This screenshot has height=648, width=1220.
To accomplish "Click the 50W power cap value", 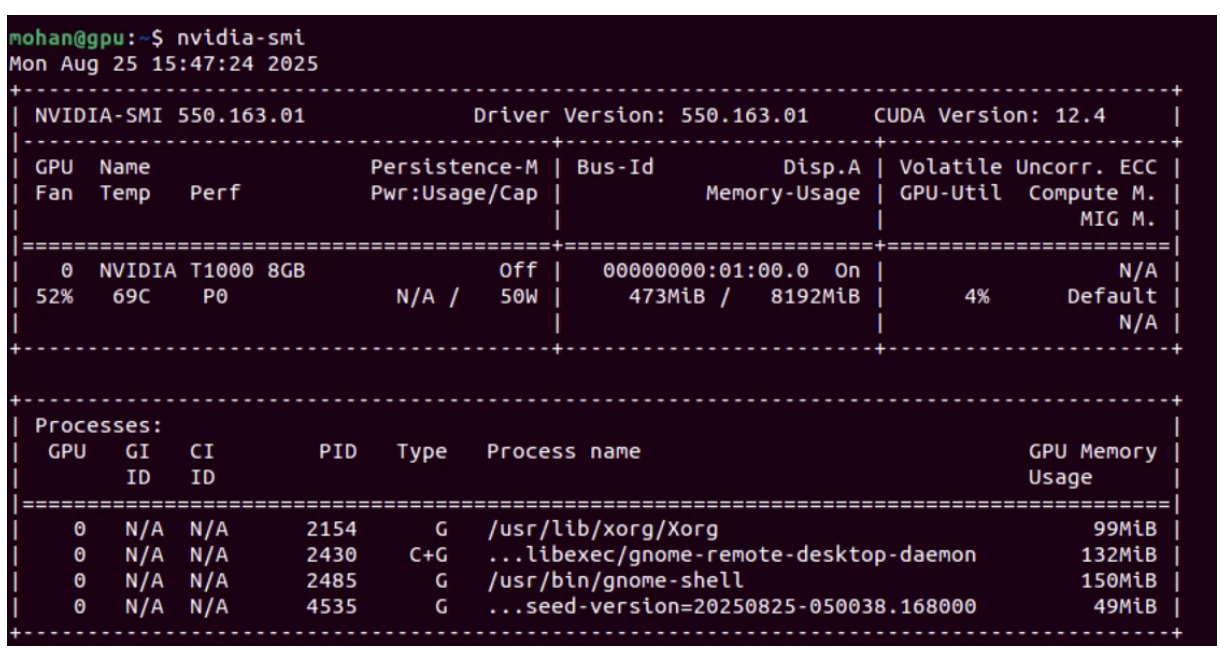I will (x=518, y=296).
